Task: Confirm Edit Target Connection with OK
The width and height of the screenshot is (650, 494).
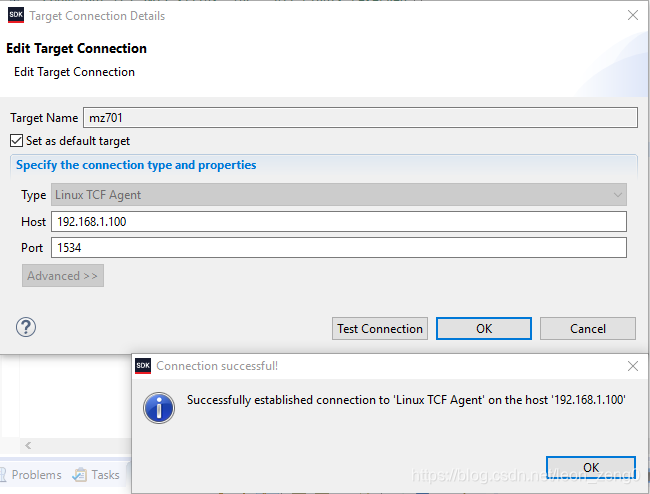Action: click(x=484, y=329)
